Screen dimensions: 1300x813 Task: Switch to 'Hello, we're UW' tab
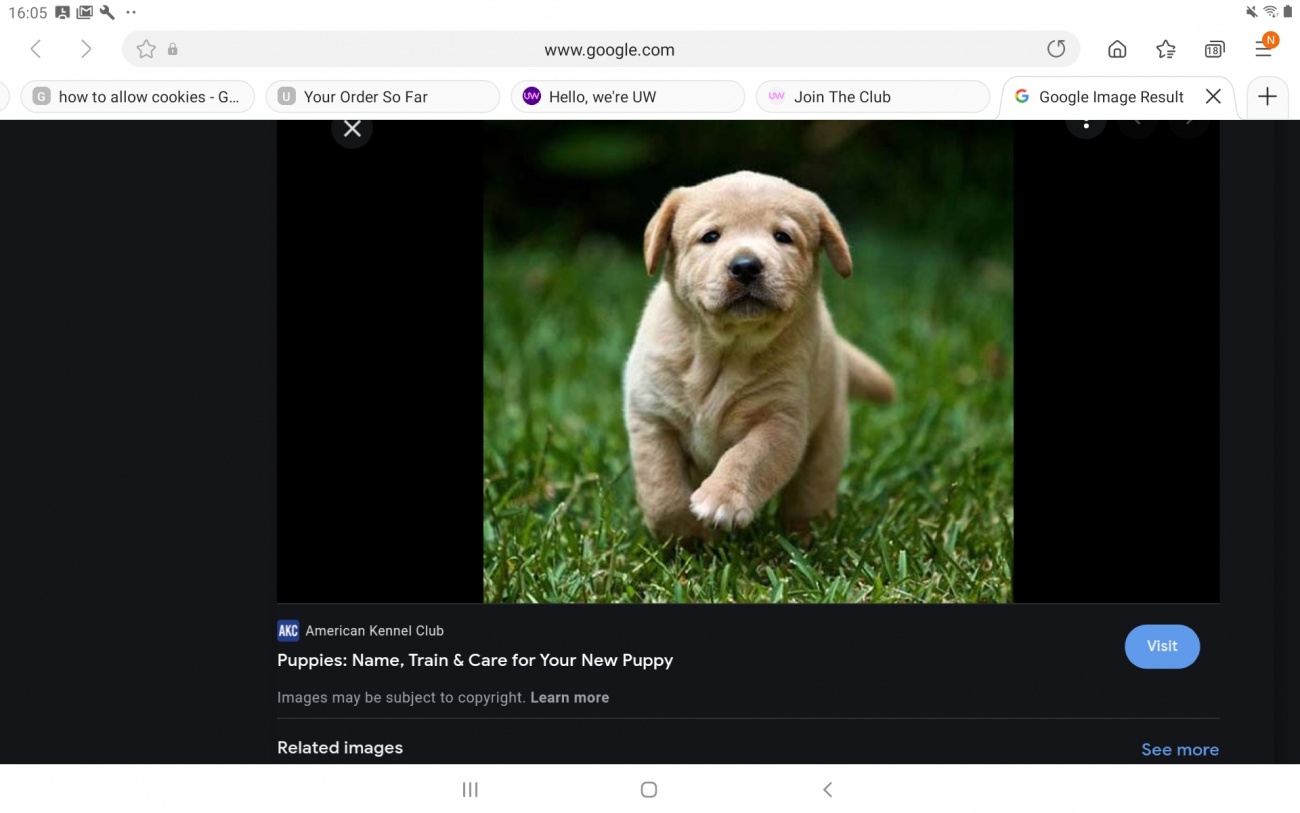(628, 97)
